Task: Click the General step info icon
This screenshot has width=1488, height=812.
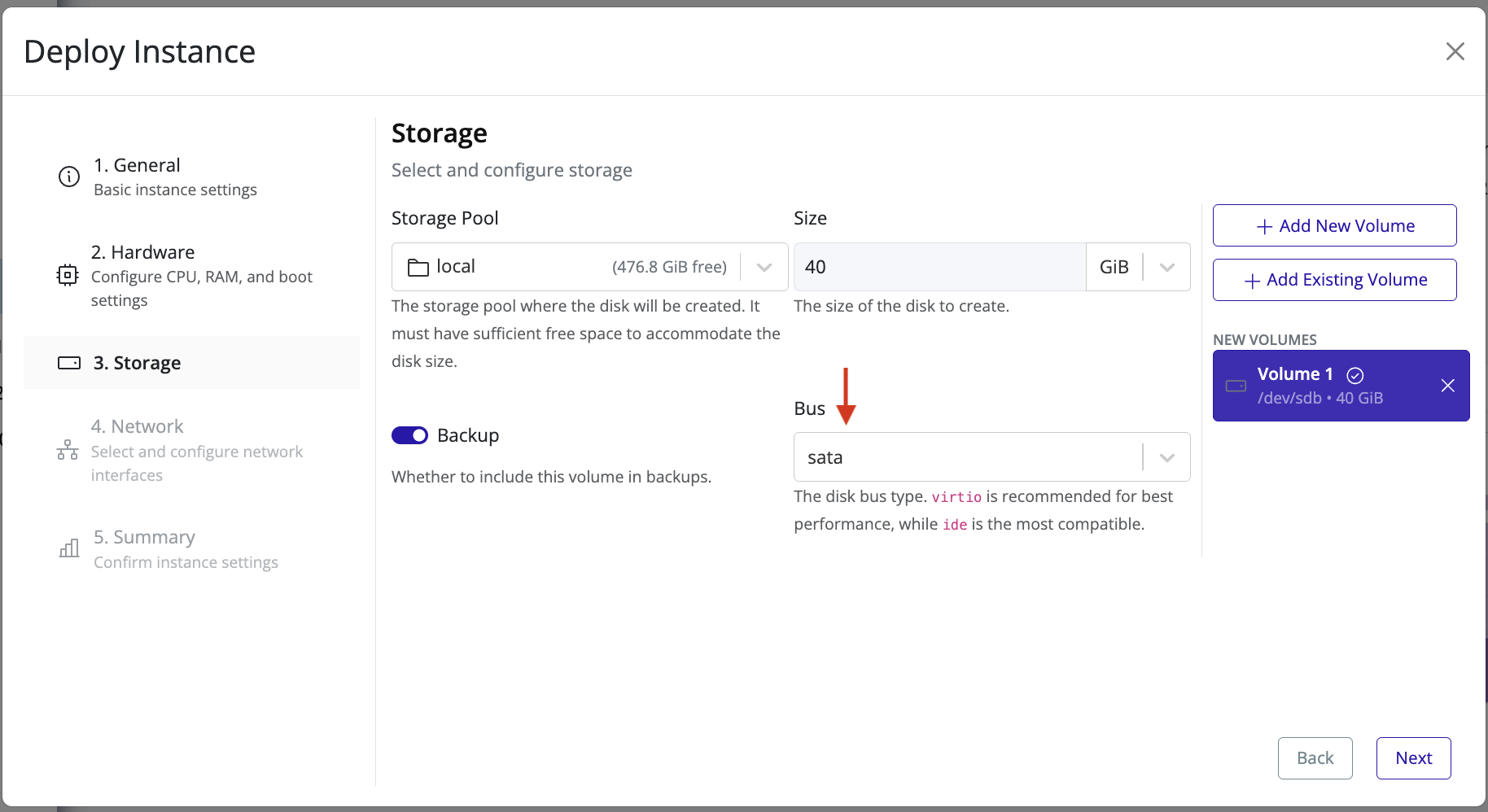Action: click(x=69, y=177)
